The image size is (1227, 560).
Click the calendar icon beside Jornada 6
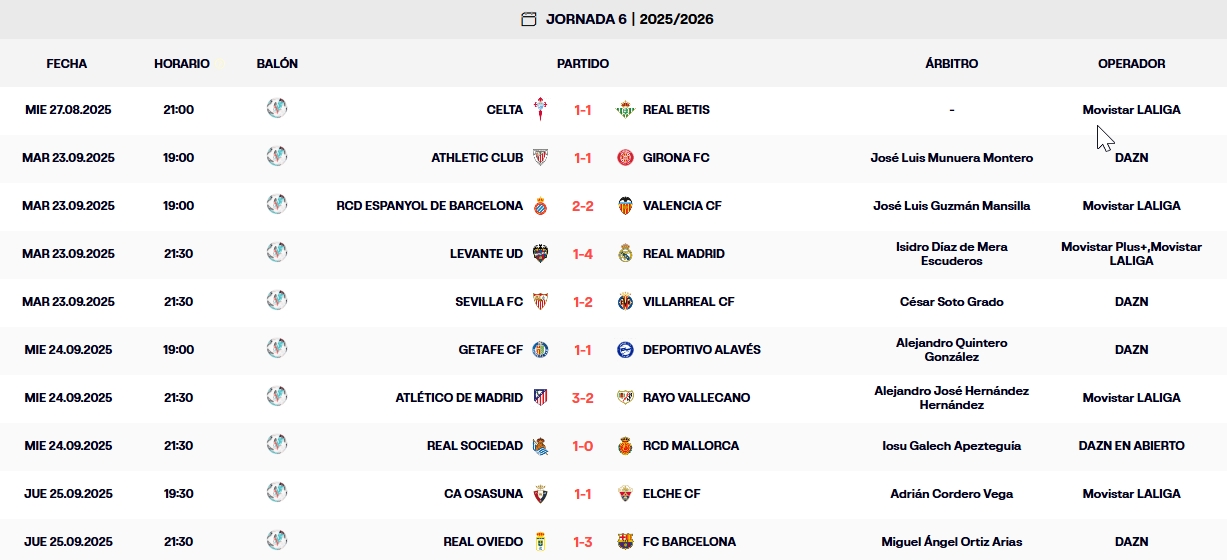[x=529, y=19]
